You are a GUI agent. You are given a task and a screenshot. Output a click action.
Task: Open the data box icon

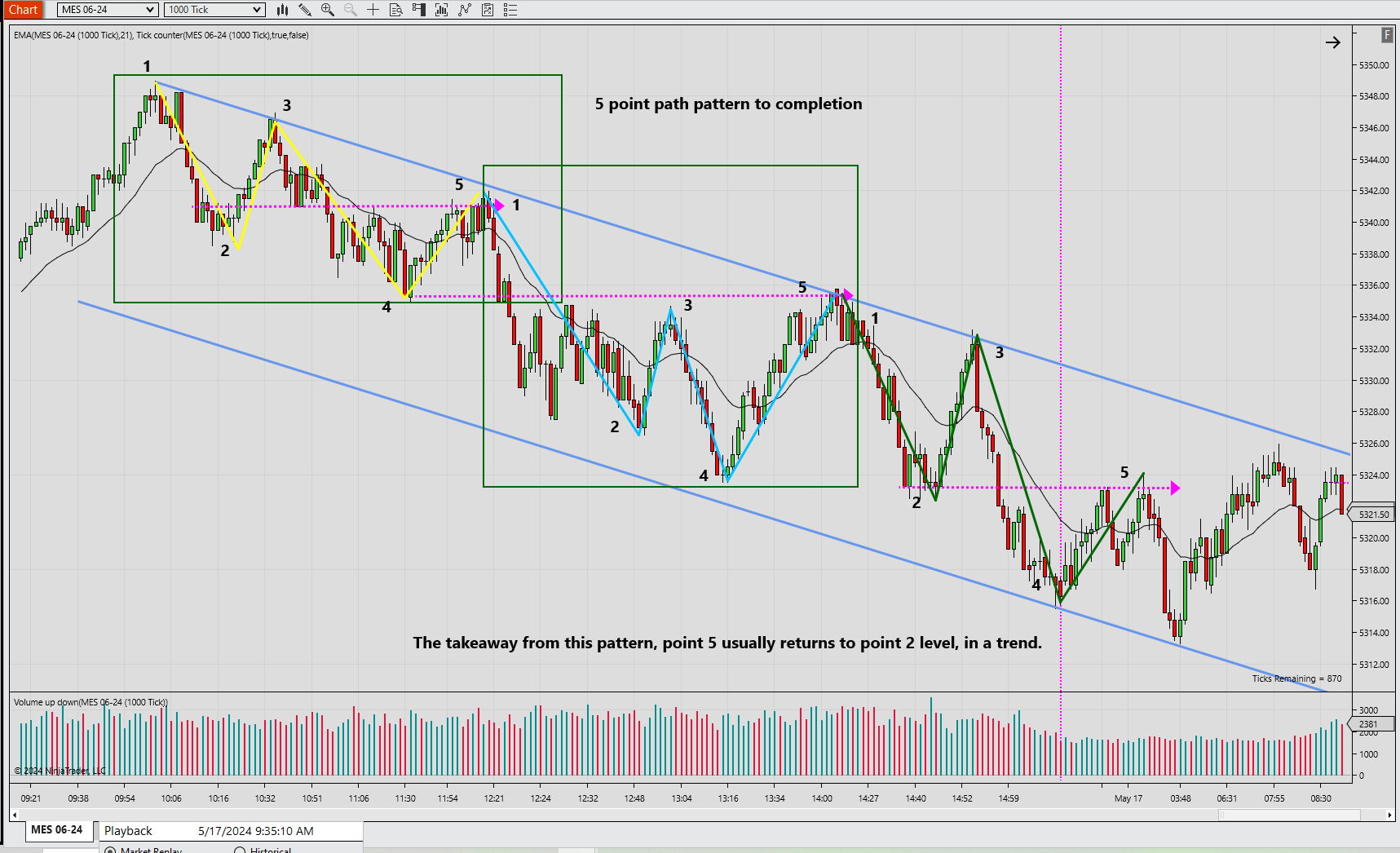click(396, 10)
